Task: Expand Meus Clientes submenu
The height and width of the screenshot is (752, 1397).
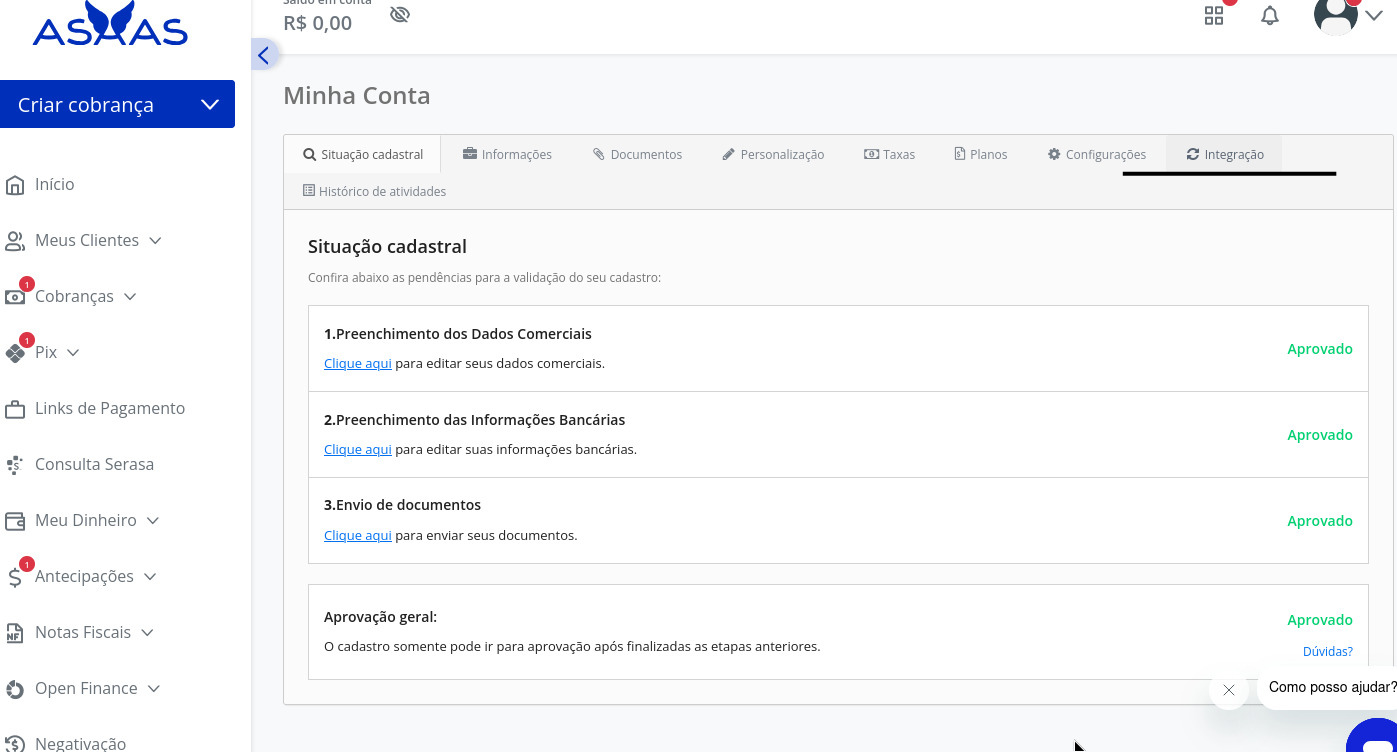Action: tap(155, 241)
